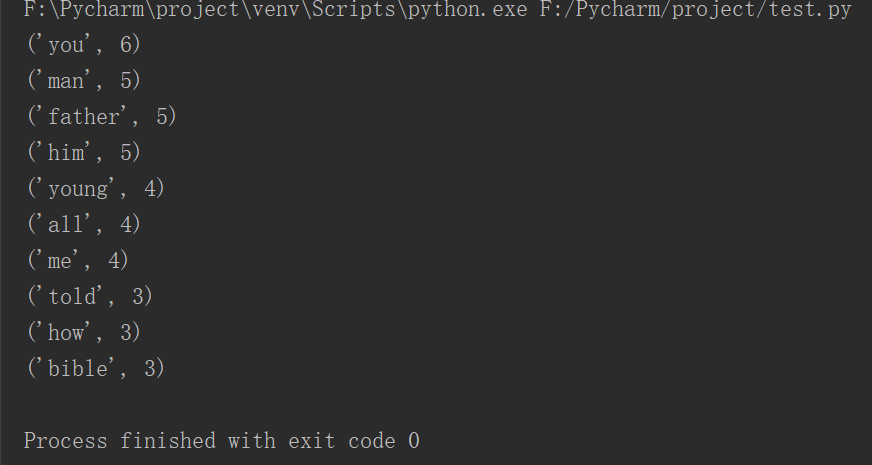This screenshot has width=872, height=465.
Task: Click the count 4 after 'young'
Action: coord(150,189)
